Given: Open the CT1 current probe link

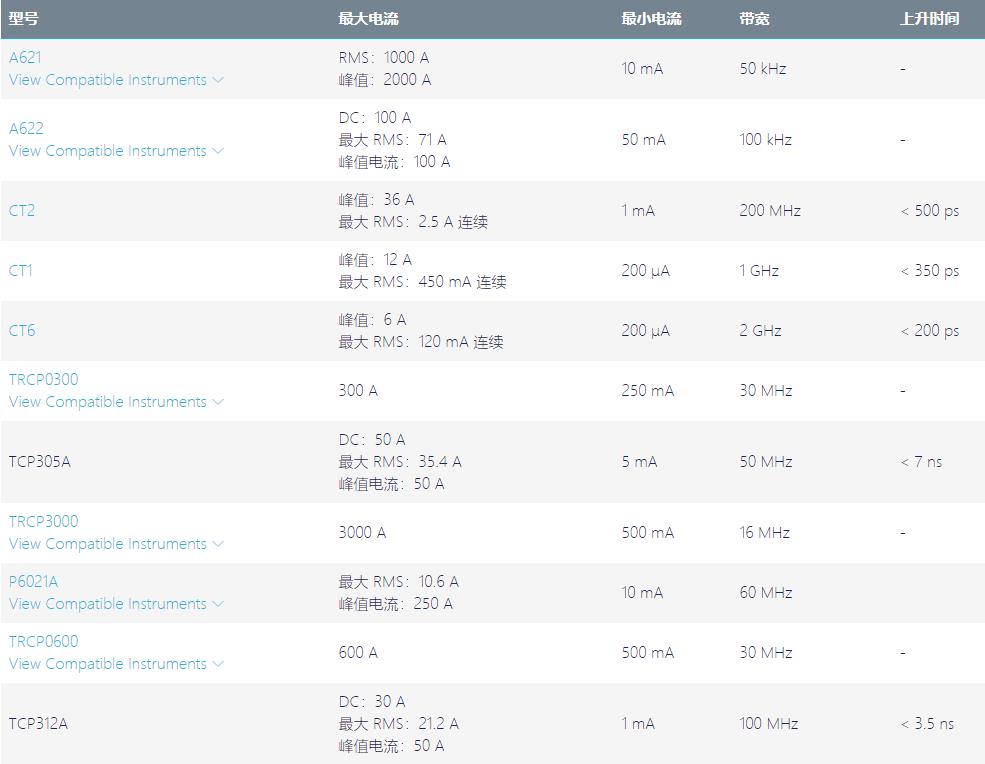Looking at the screenshot, I should pos(21,271).
